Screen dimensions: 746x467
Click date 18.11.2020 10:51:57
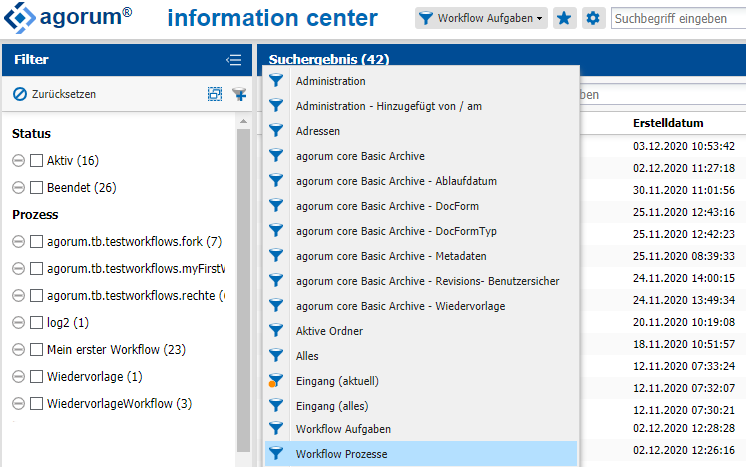(684, 344)
